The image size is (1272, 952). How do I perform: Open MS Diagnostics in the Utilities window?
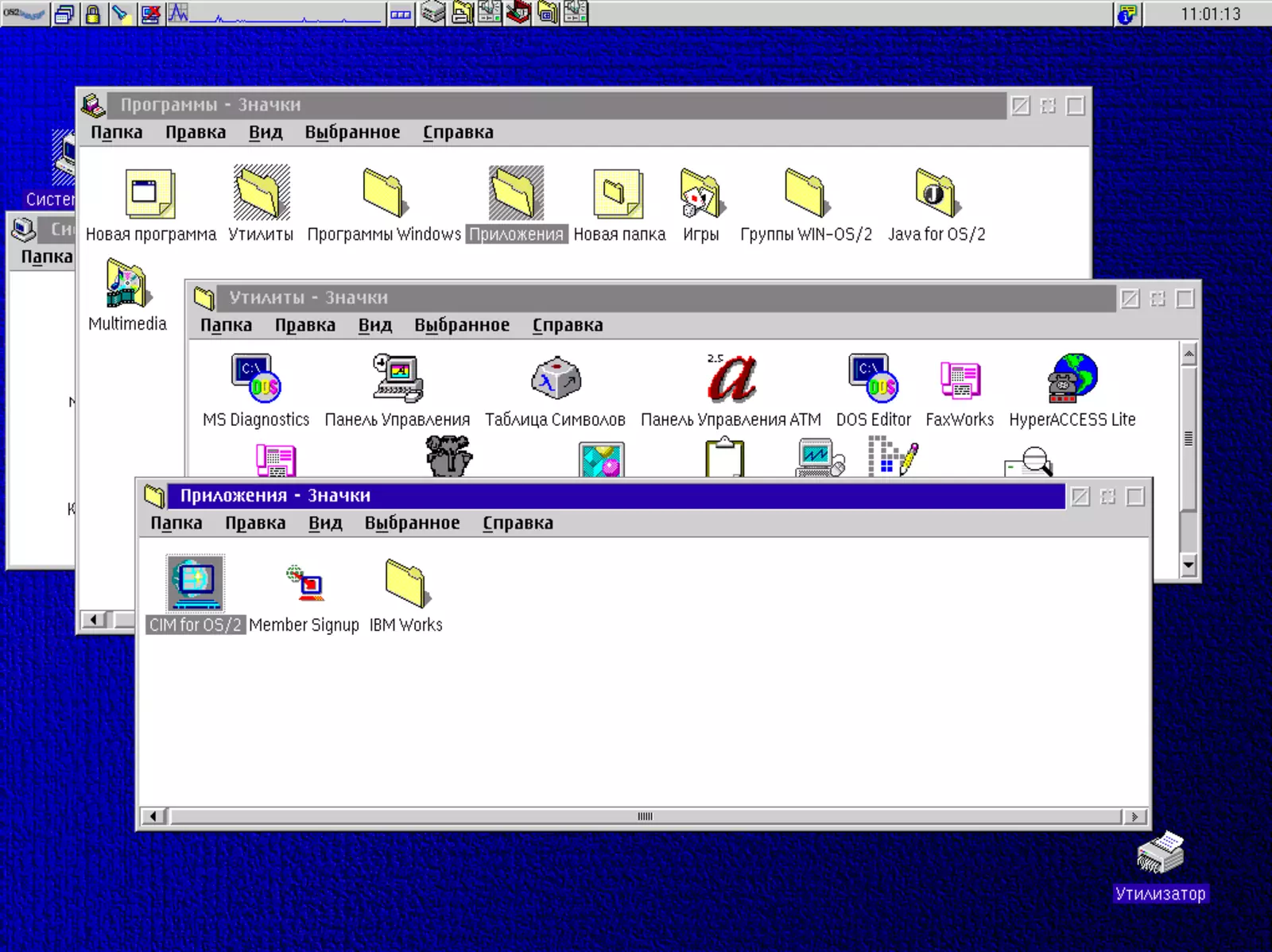[255, 379]
